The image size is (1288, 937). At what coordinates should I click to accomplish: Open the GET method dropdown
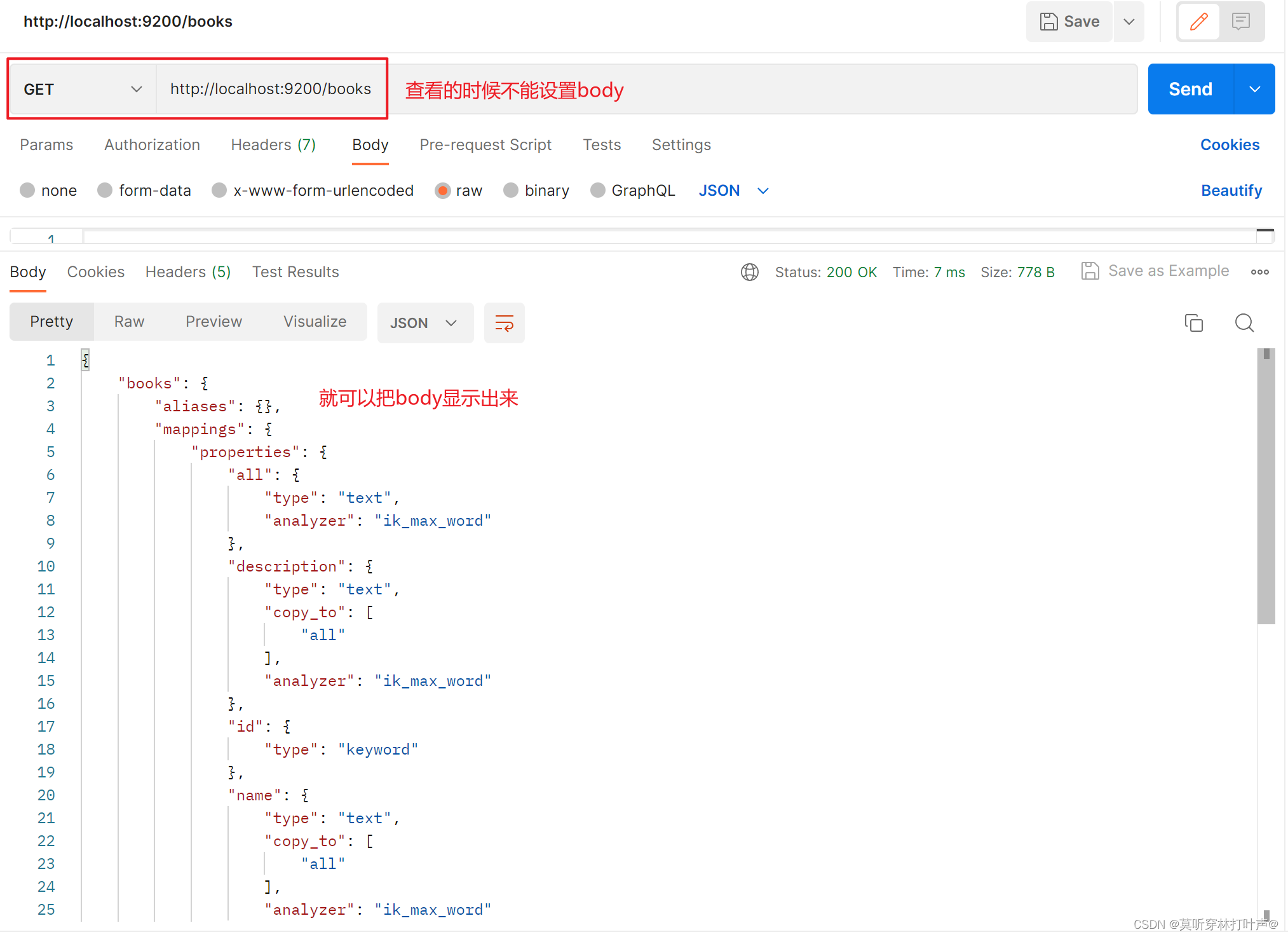click(x=83, y=89)
